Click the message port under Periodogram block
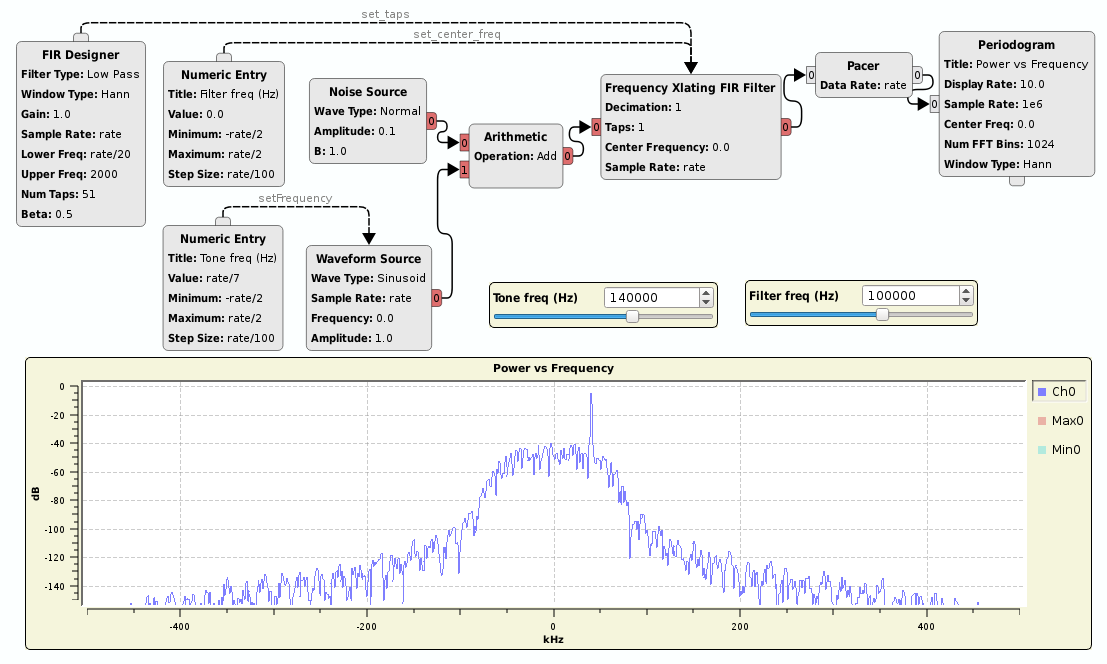Viewport: 1107px width, 664px height. [x=1016, y=181]
